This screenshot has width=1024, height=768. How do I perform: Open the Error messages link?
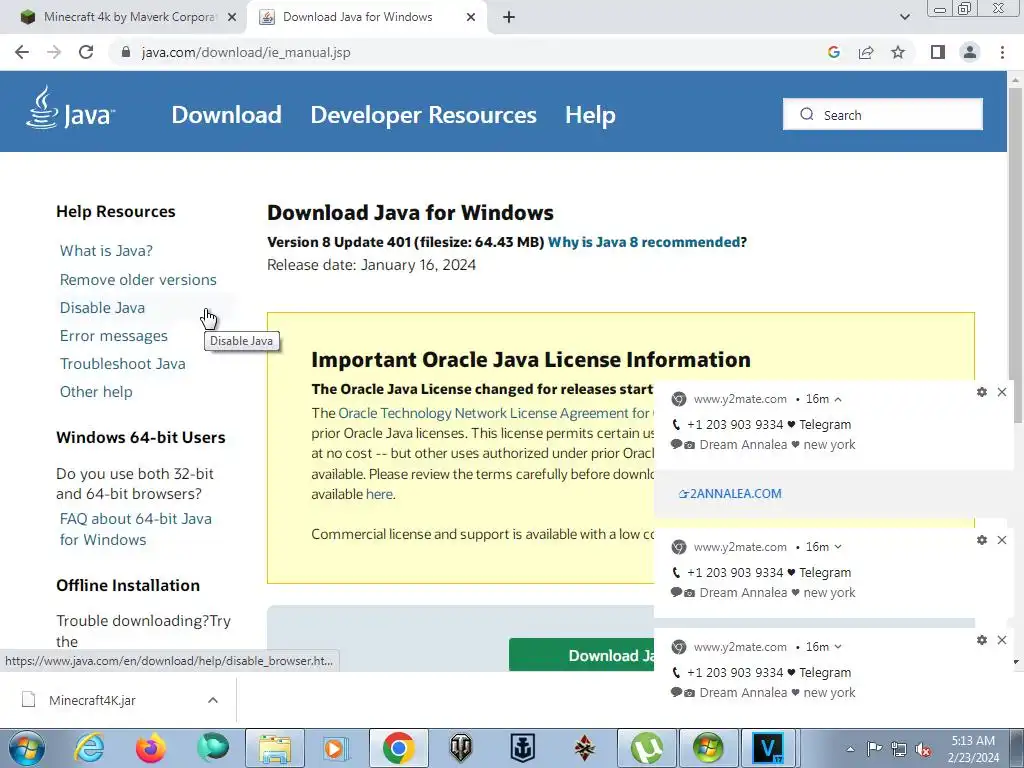click(x=114, y=336)
